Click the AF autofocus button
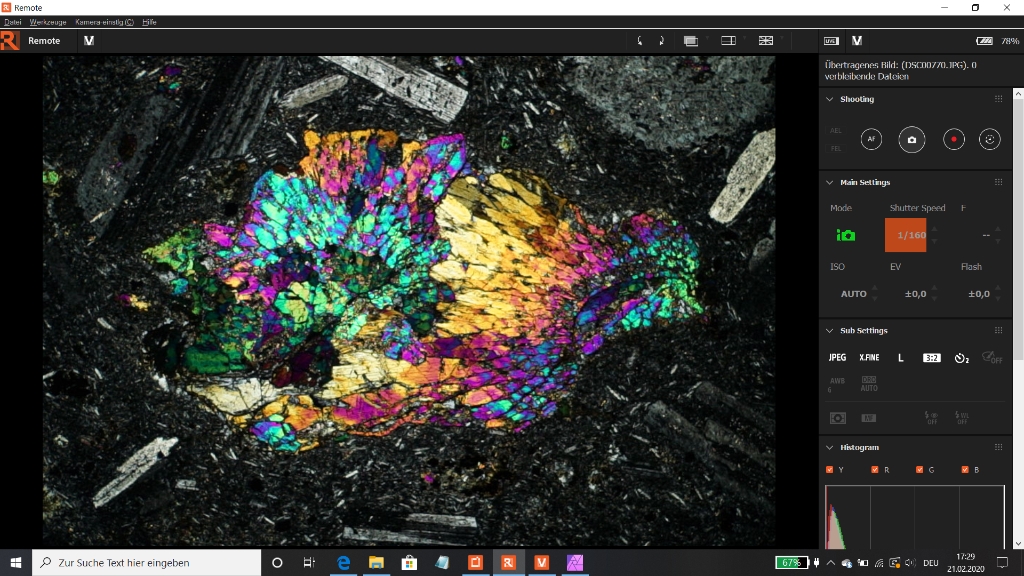 [x=871, y=140]
